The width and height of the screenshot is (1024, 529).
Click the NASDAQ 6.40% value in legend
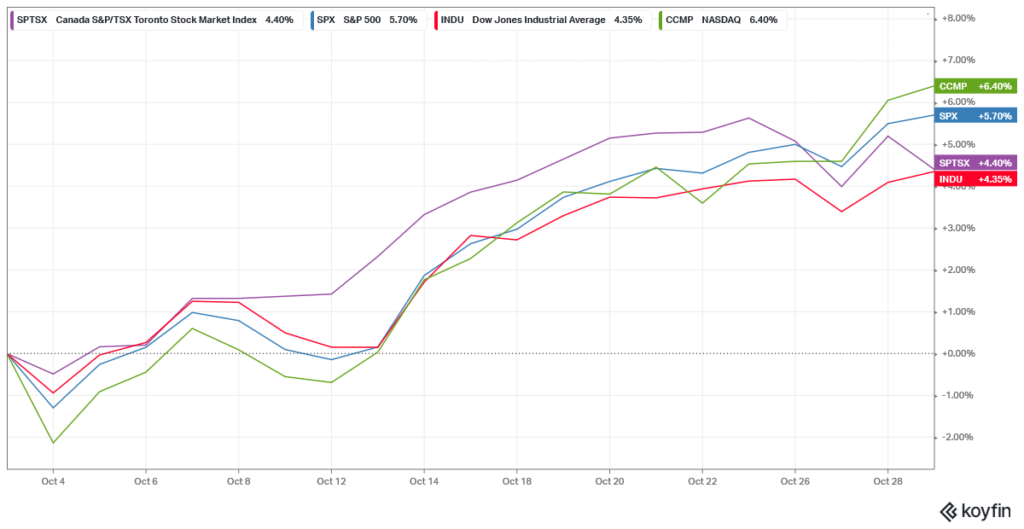(x=763, y=18)
